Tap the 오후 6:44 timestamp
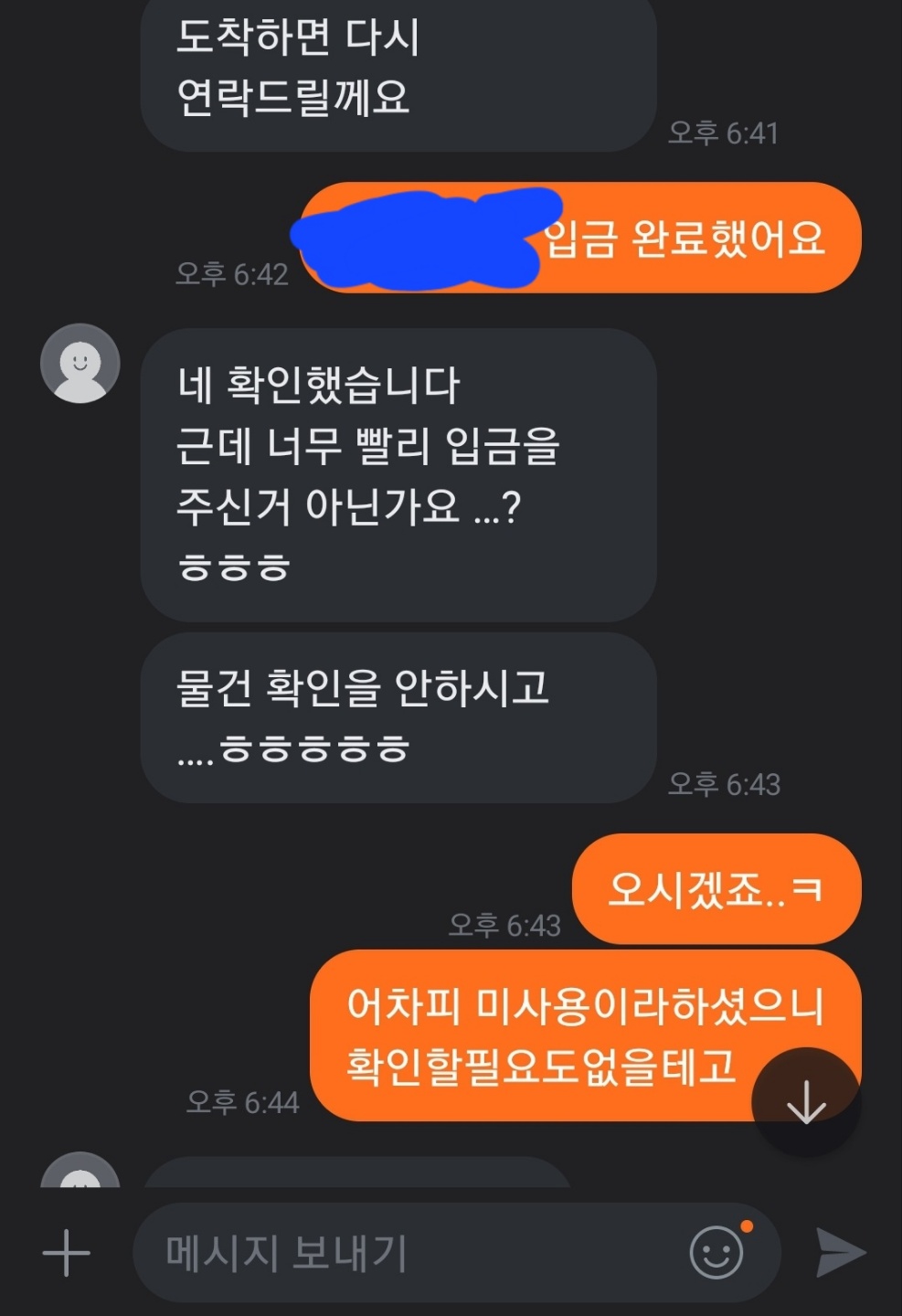Screen dimensions: 902x1316 [x=242, y=1102]
